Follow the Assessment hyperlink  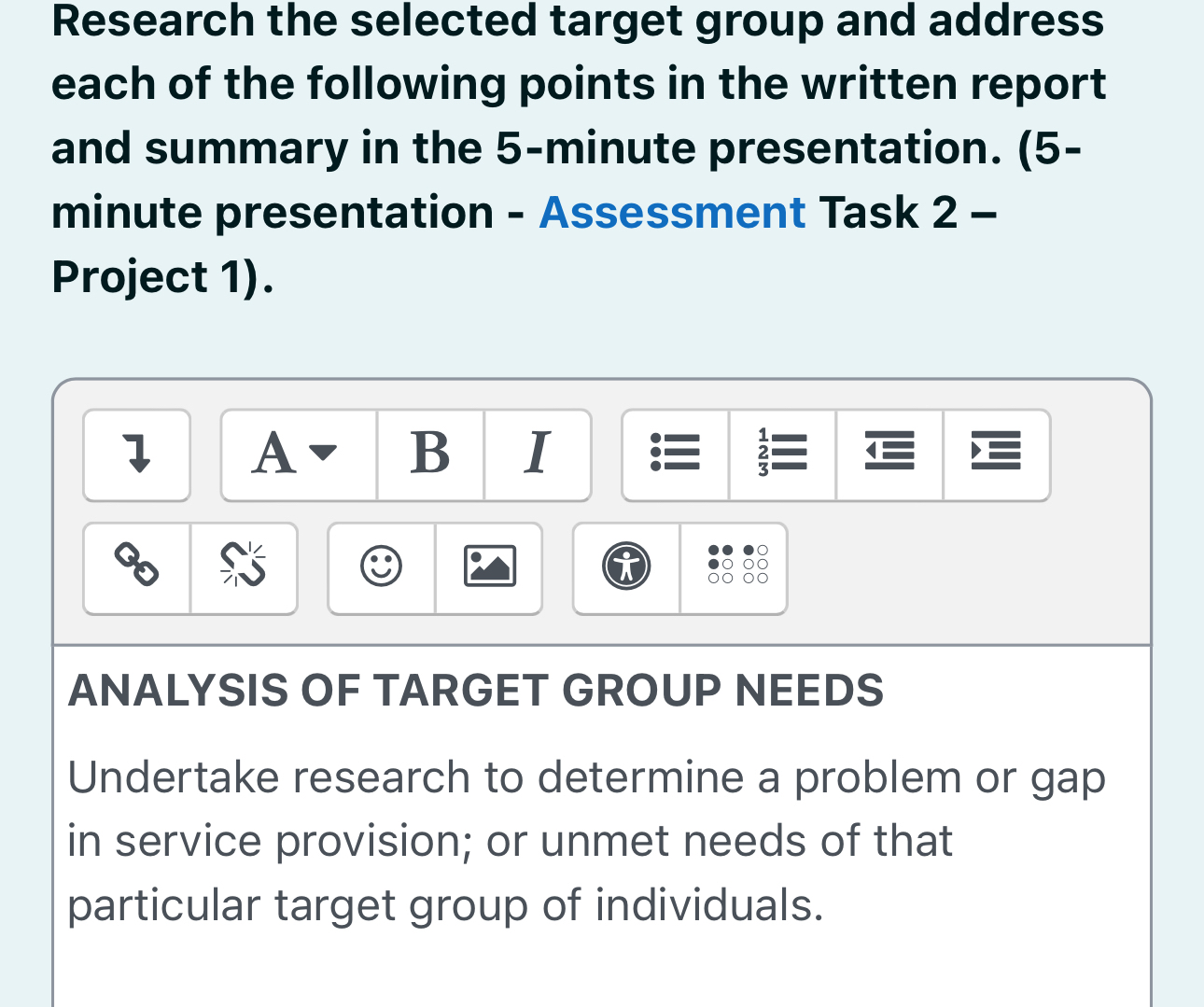671,212
